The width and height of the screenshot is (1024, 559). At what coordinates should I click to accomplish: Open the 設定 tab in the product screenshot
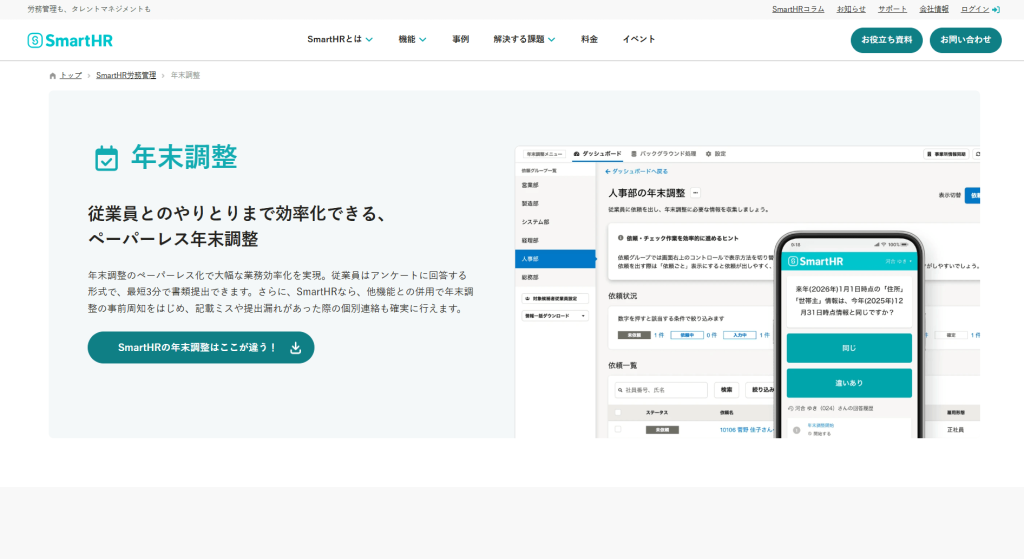[x=716, y=154]
